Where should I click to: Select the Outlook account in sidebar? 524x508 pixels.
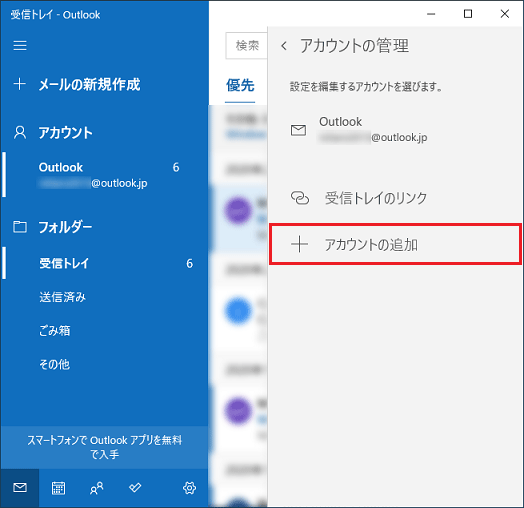click(105, 175)
